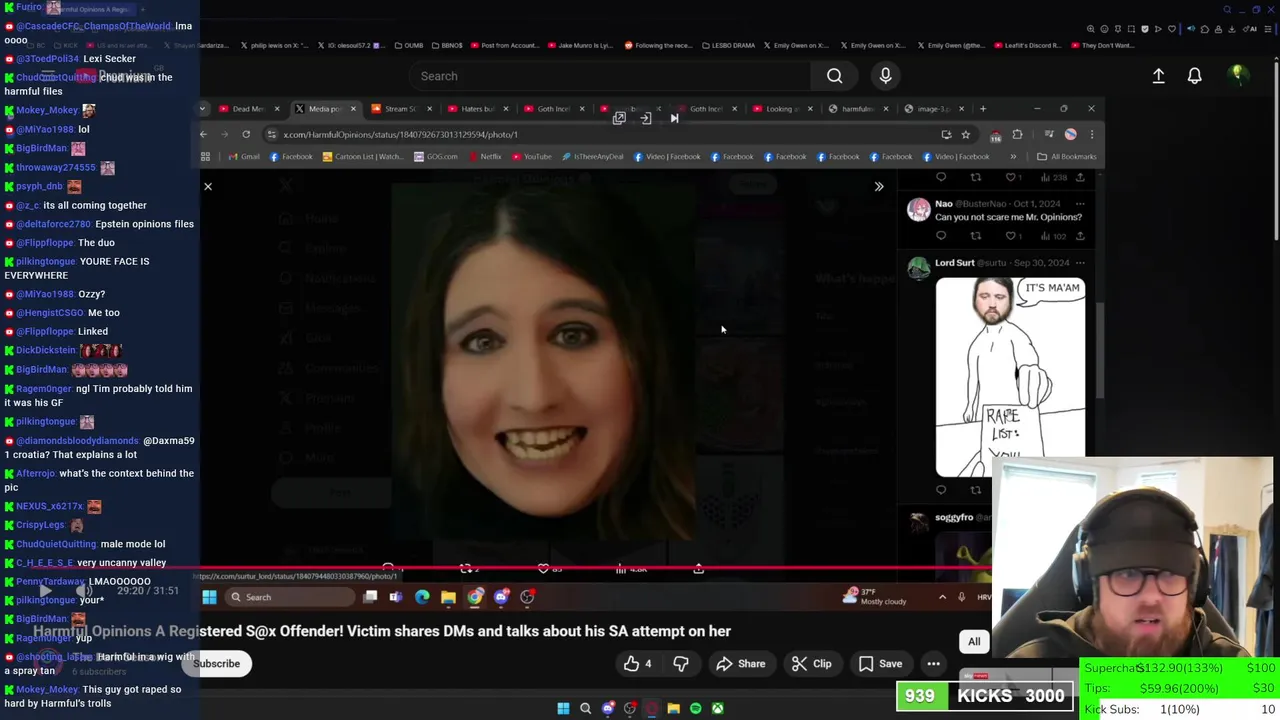Open the apps grid icon in bookmarks bar

click(x=206, y=156)
